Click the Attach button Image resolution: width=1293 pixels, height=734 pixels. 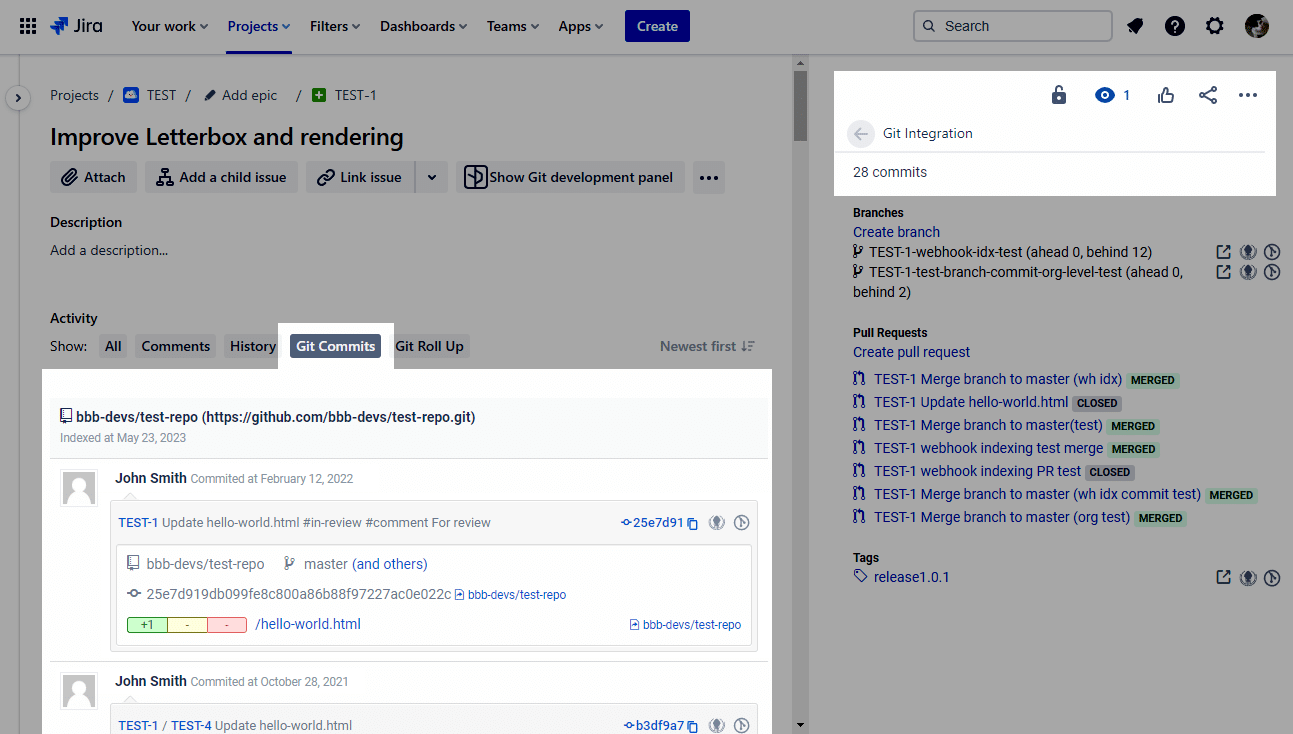[x=93, y=177]
